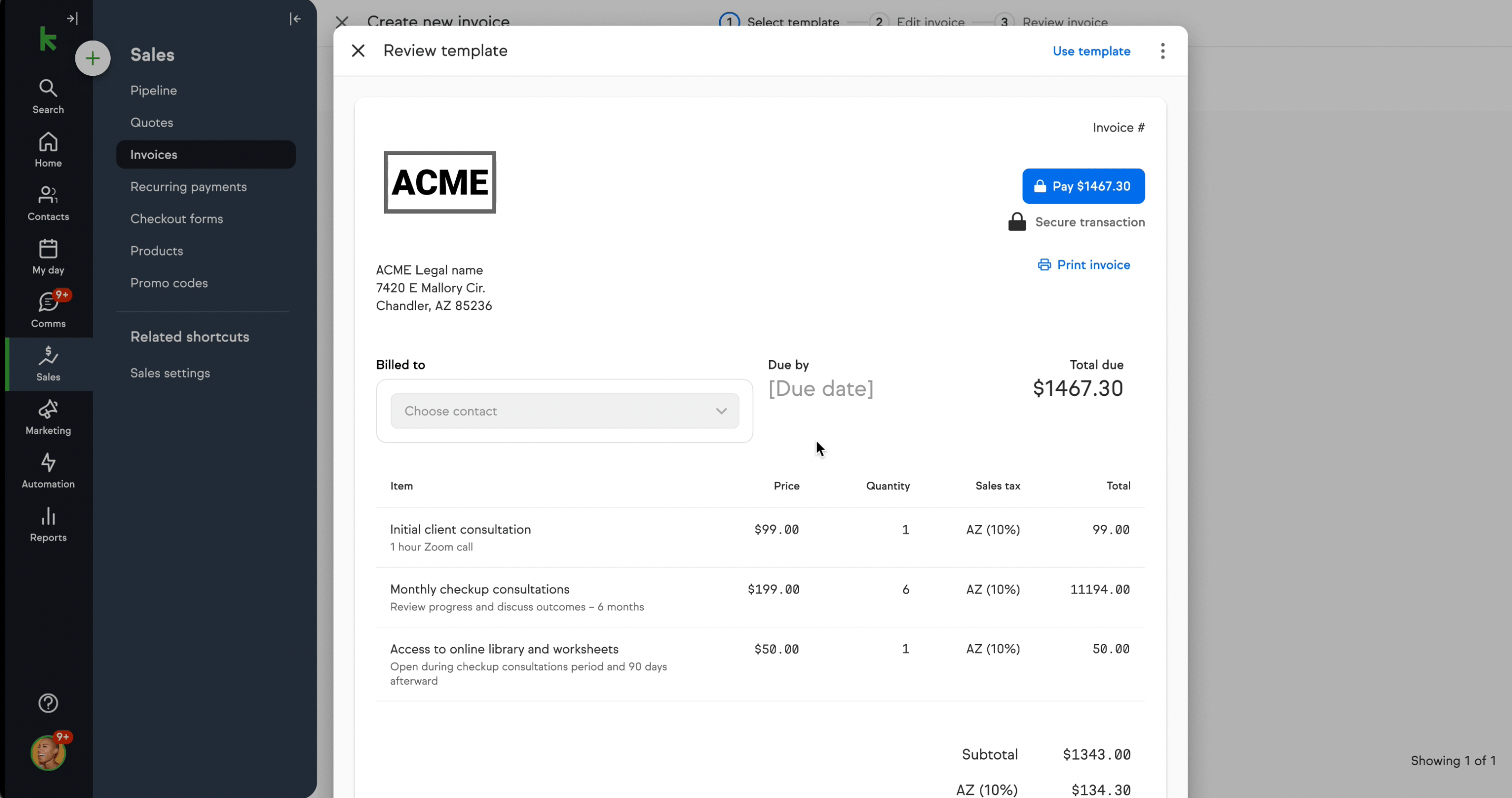The height and width of the screenshot is (798, 1512).
Task: Open Pipeline in Sales menu
Action: tap(154, 91)
